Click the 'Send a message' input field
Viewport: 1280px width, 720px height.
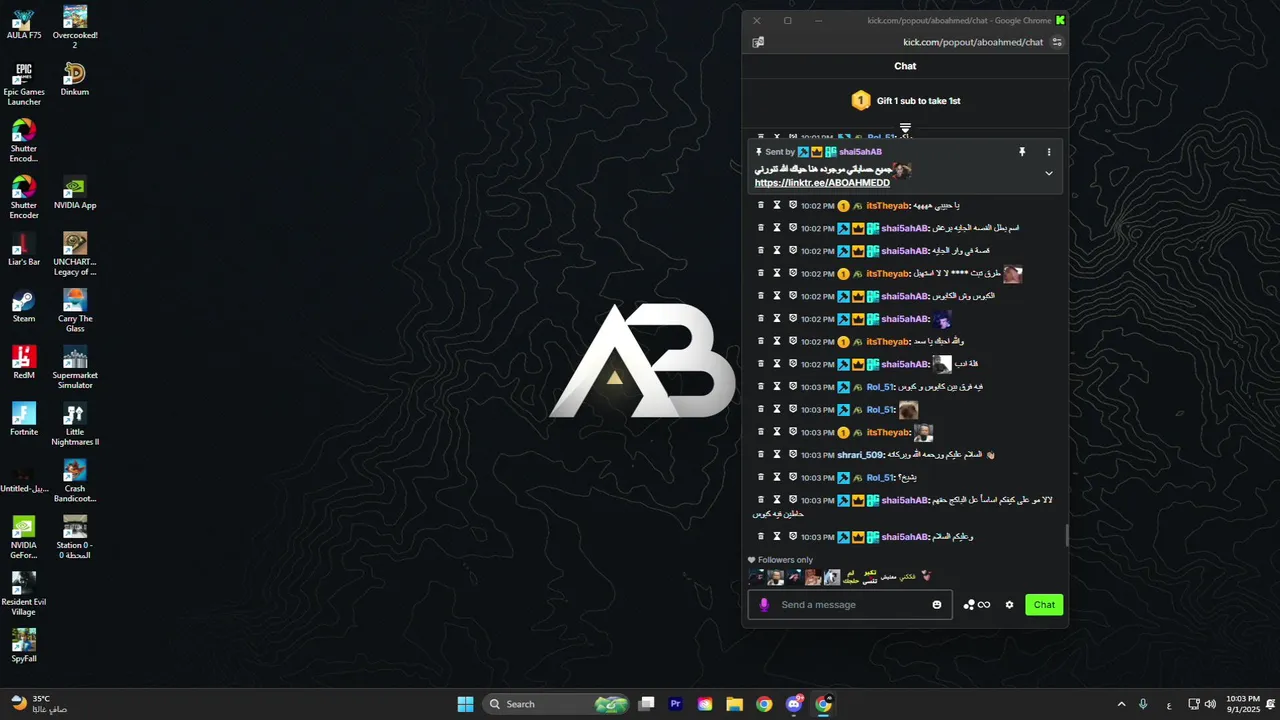click(850, 605)
